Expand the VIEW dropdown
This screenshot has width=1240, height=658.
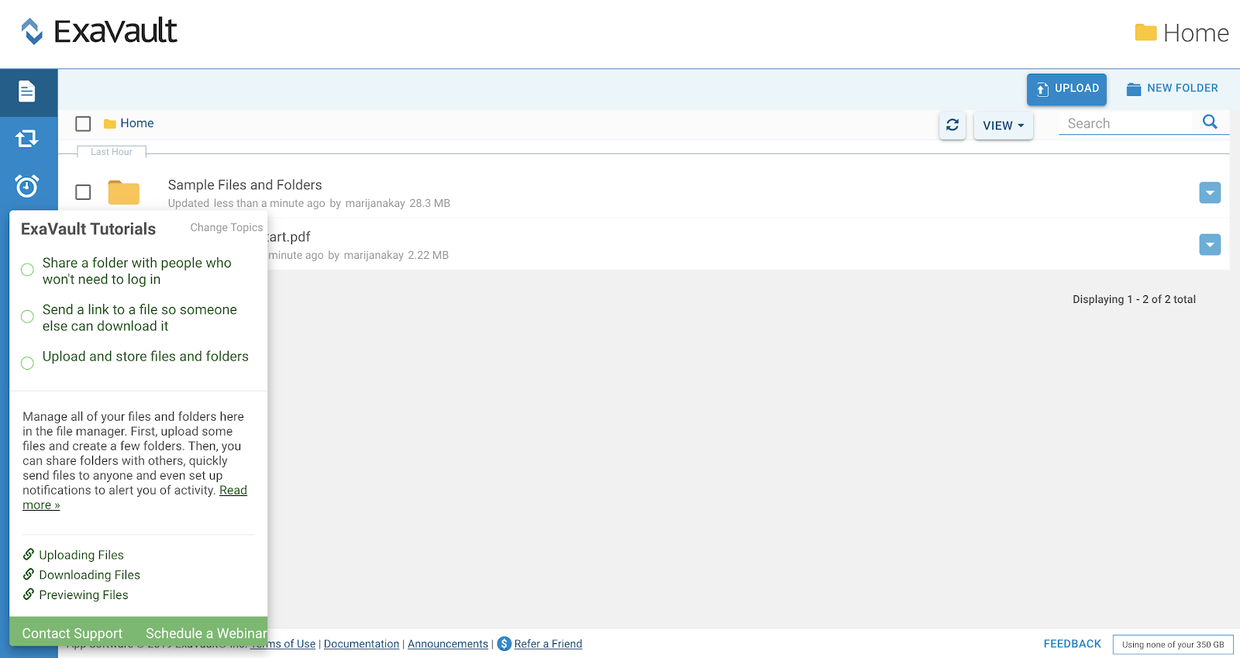tap(1003, 126)
